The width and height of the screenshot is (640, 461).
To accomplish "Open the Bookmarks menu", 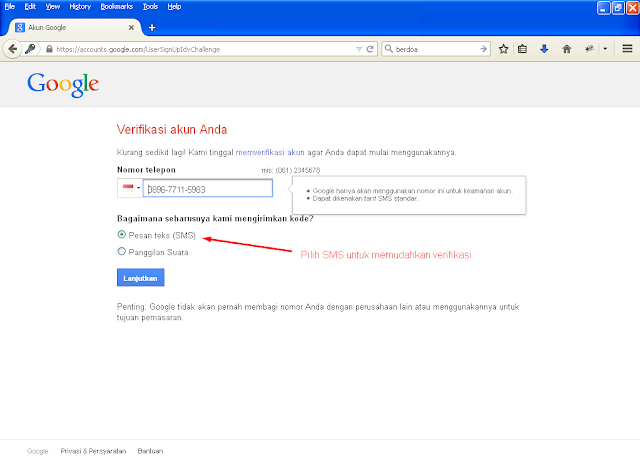I will tap(117, 7).
